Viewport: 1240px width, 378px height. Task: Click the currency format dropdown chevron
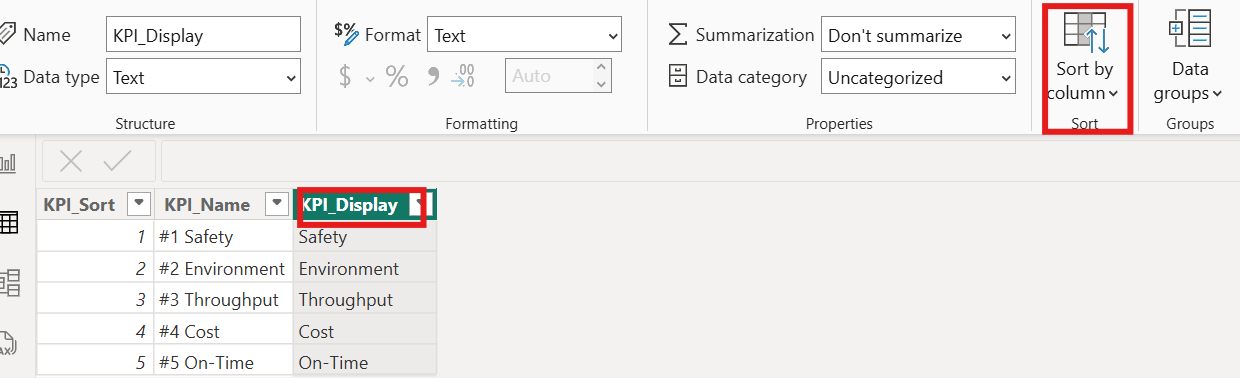point(370,78)
